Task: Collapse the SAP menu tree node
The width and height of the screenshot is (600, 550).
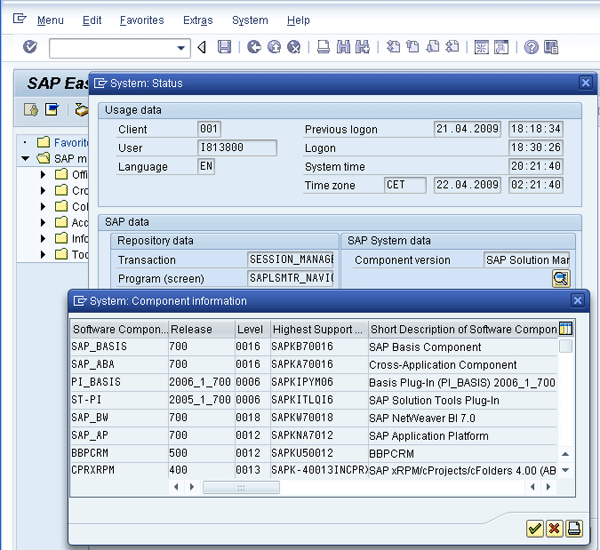Action: coord(27,159)
